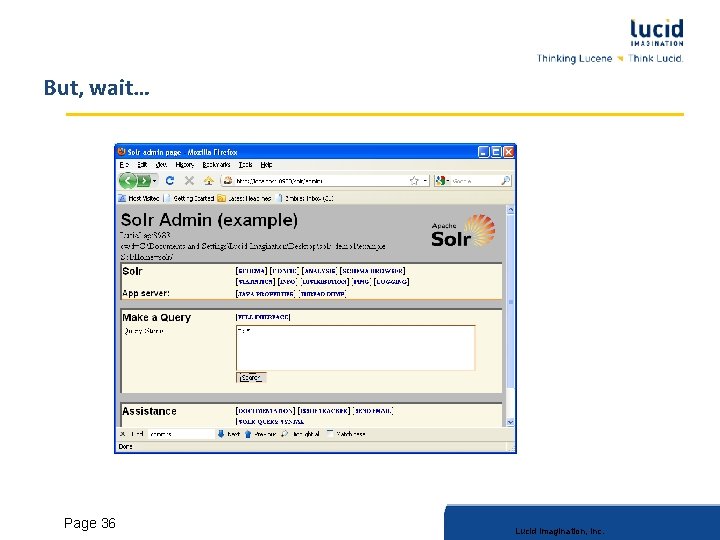Screen dimensions: 720x540
Task: Close the find bar with the X
Action: pyautogui.click(x=123, y=434)
